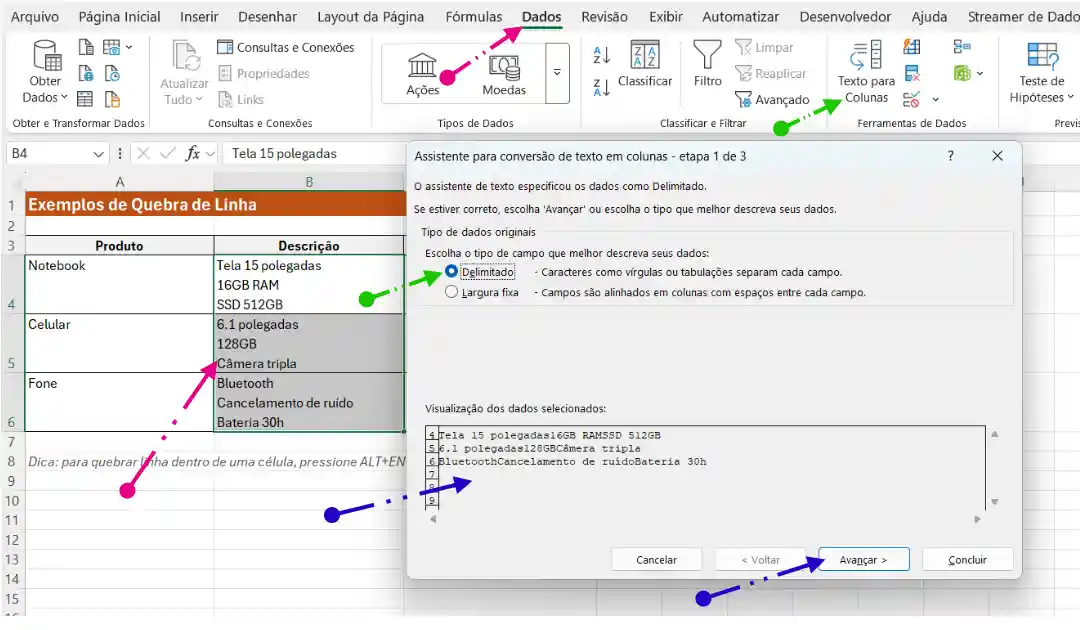Image resolution: width=1080 pixels, height=630 pixels.
Task: Click the fx insert function icon
Action: pos(193,154)
